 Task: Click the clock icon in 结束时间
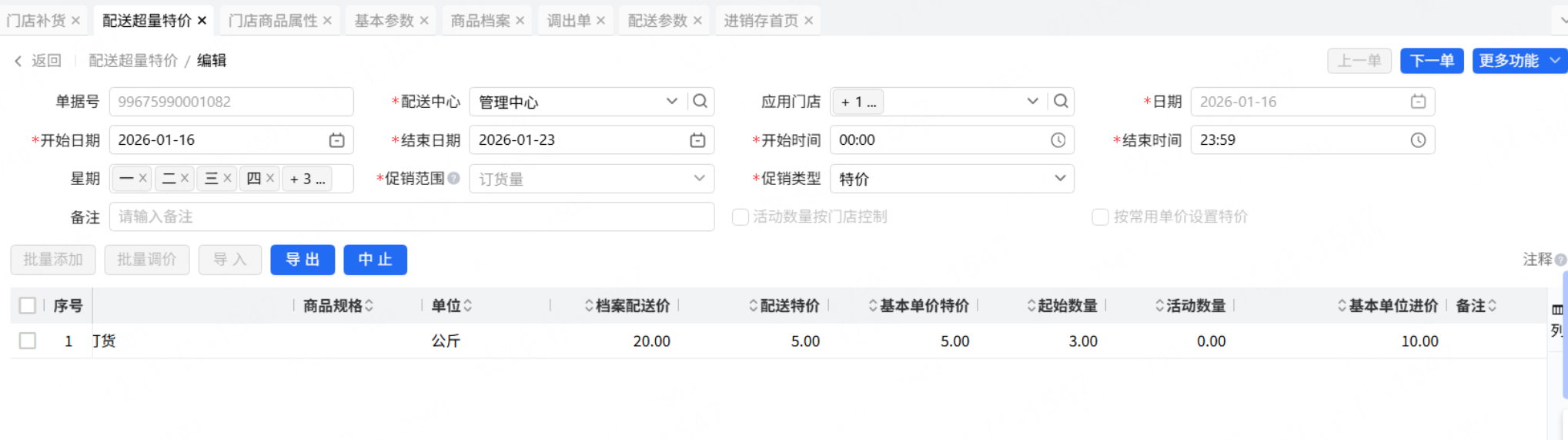click(1418, 140)
